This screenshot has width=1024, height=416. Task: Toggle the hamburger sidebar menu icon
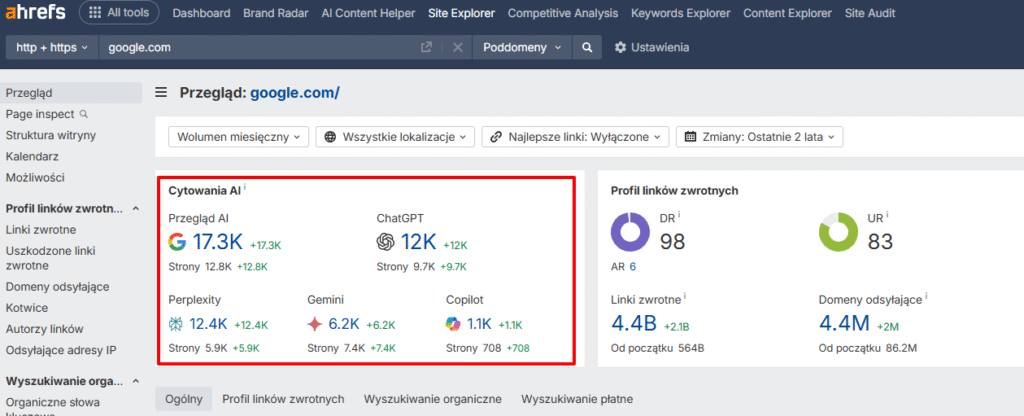(161, 93)
